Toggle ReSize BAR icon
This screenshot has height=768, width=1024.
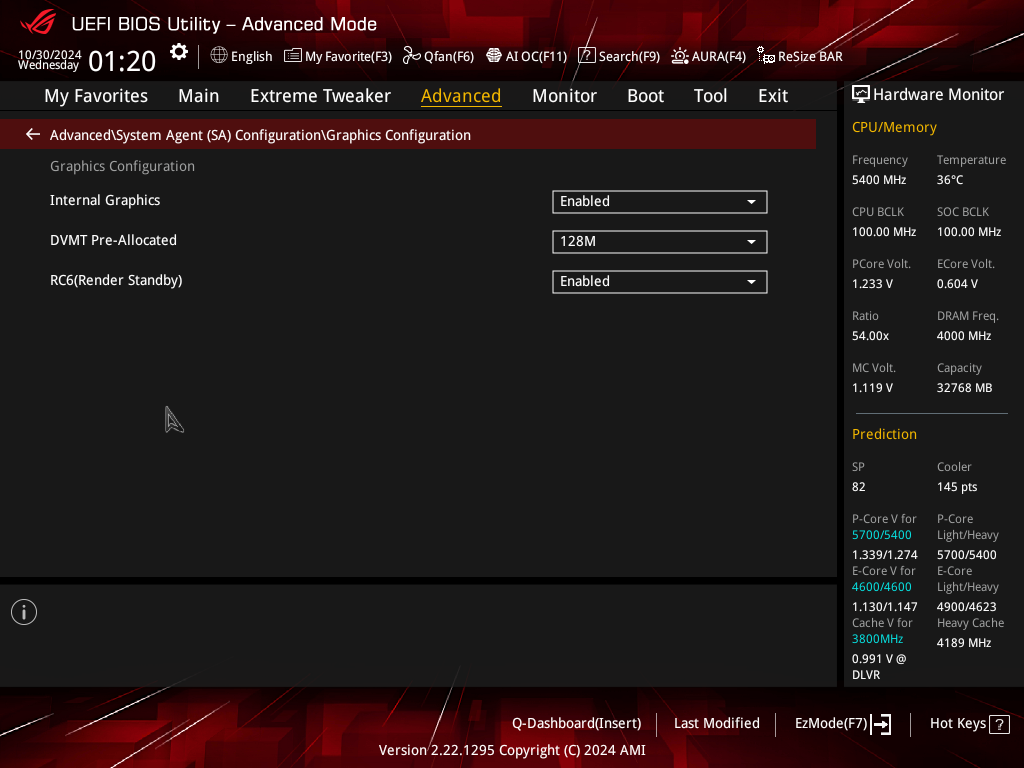pyautogui.click(x=765, y=56)
